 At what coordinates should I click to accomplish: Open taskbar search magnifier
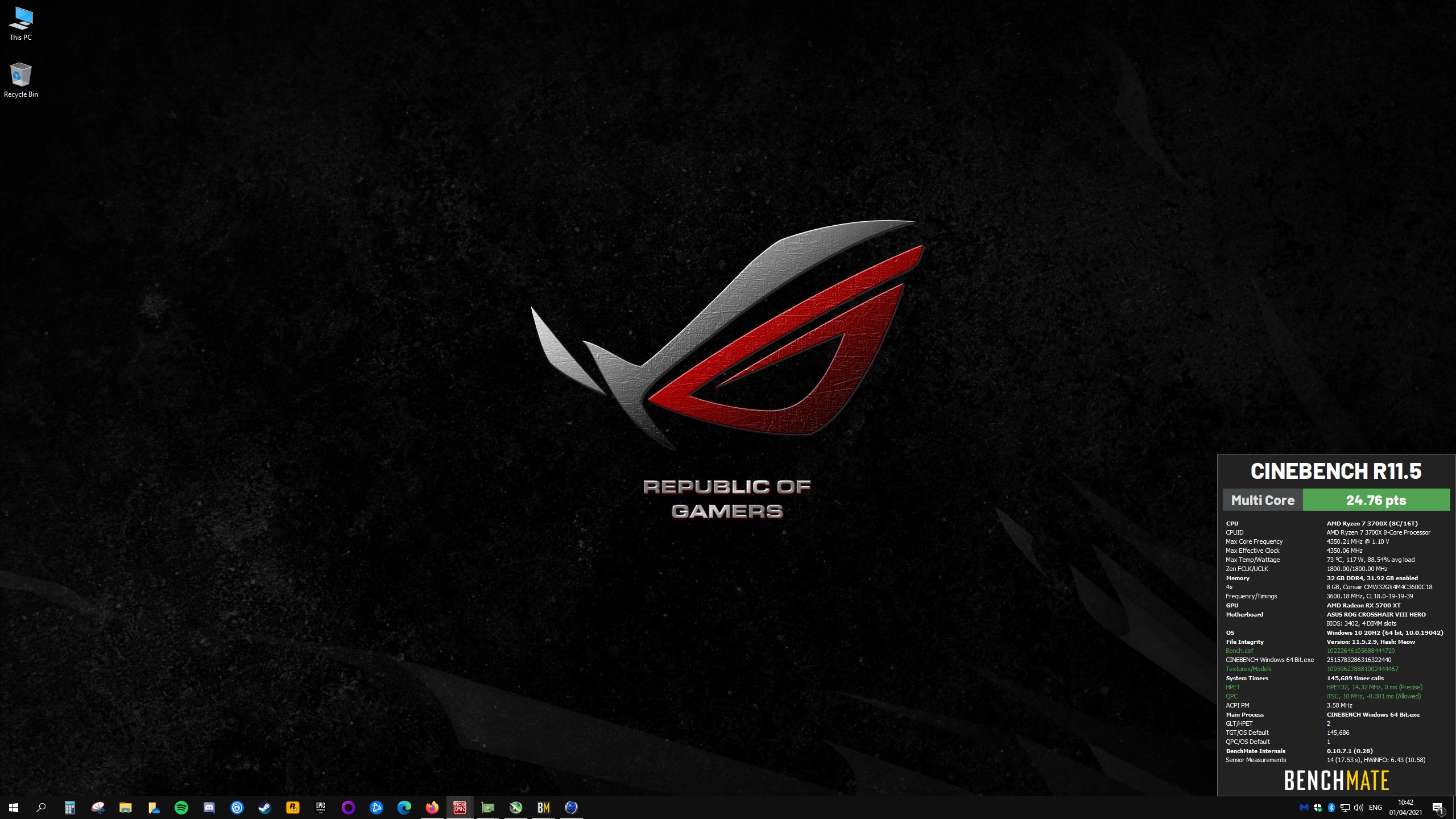point(41,808)
